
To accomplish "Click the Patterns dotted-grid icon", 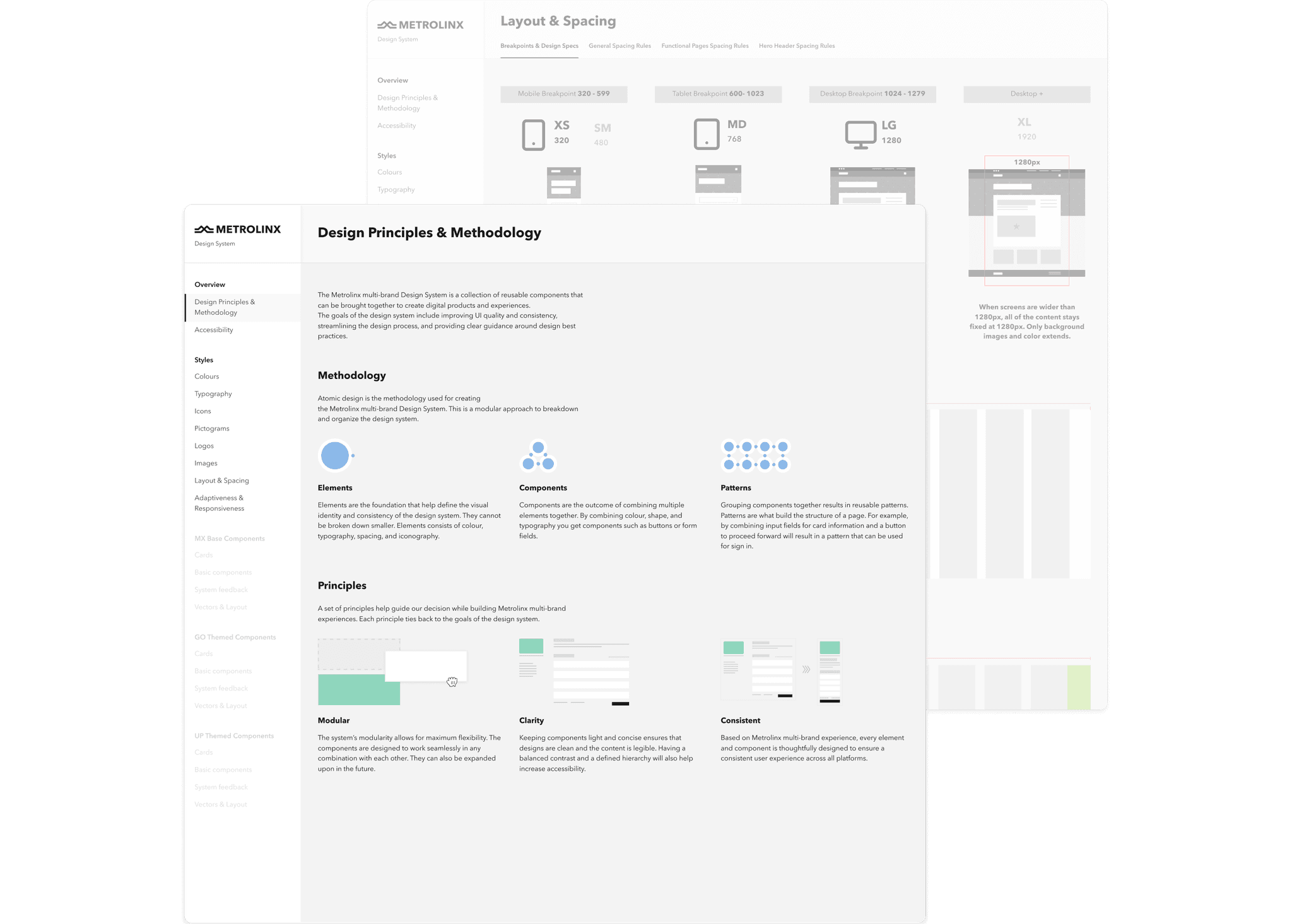I will [755, 455].
